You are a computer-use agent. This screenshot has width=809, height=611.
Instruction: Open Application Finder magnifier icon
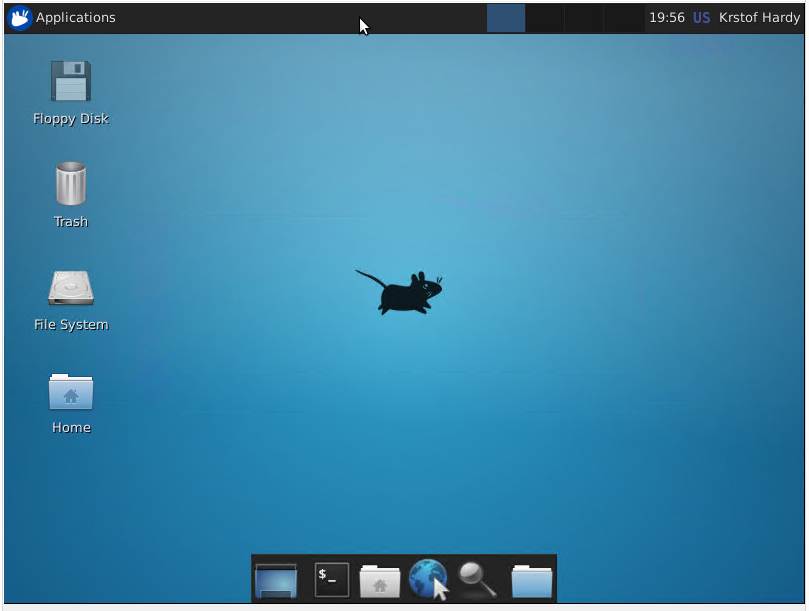coord(478,580)
